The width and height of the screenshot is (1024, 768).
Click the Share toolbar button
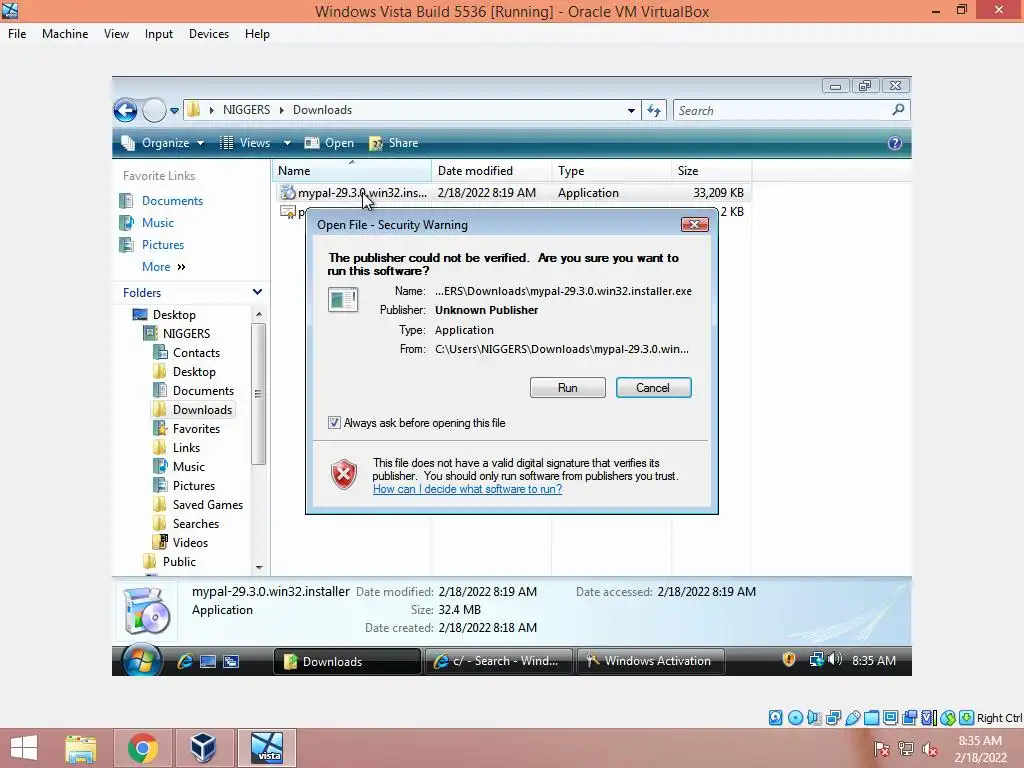click(x=394, y=143)
